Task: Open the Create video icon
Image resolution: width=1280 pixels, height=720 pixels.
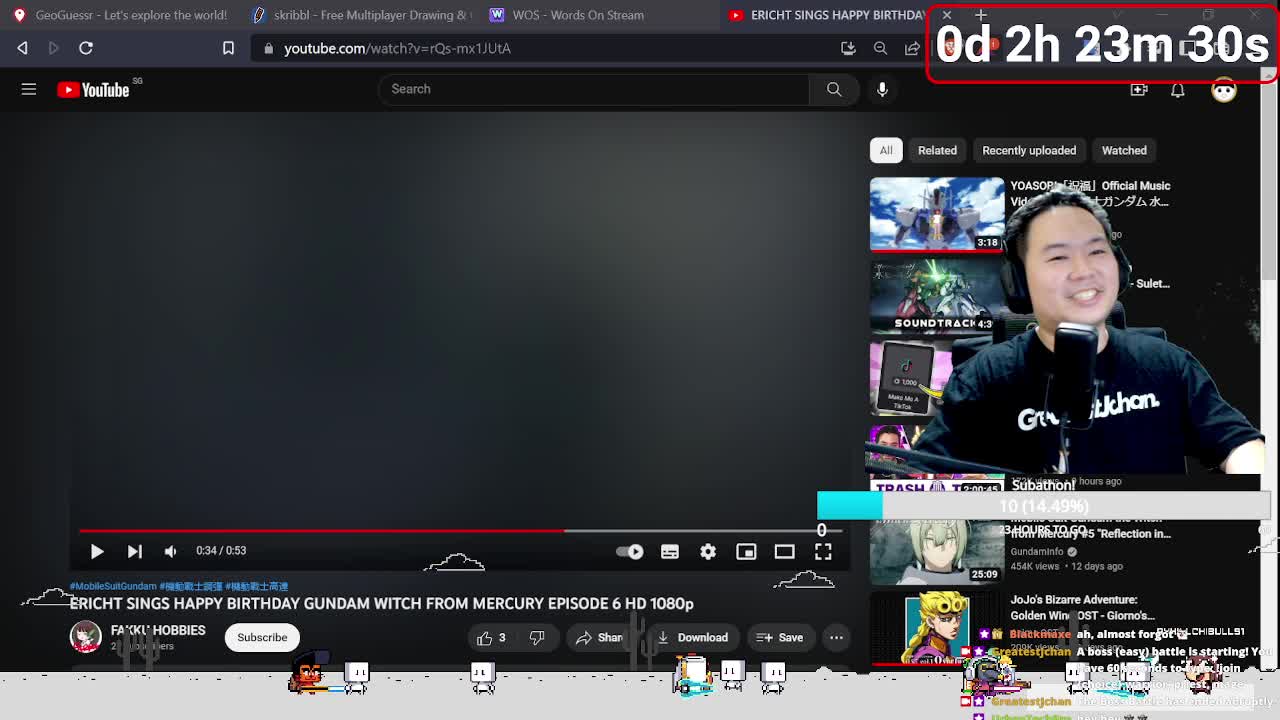Action: point(1139,90)
